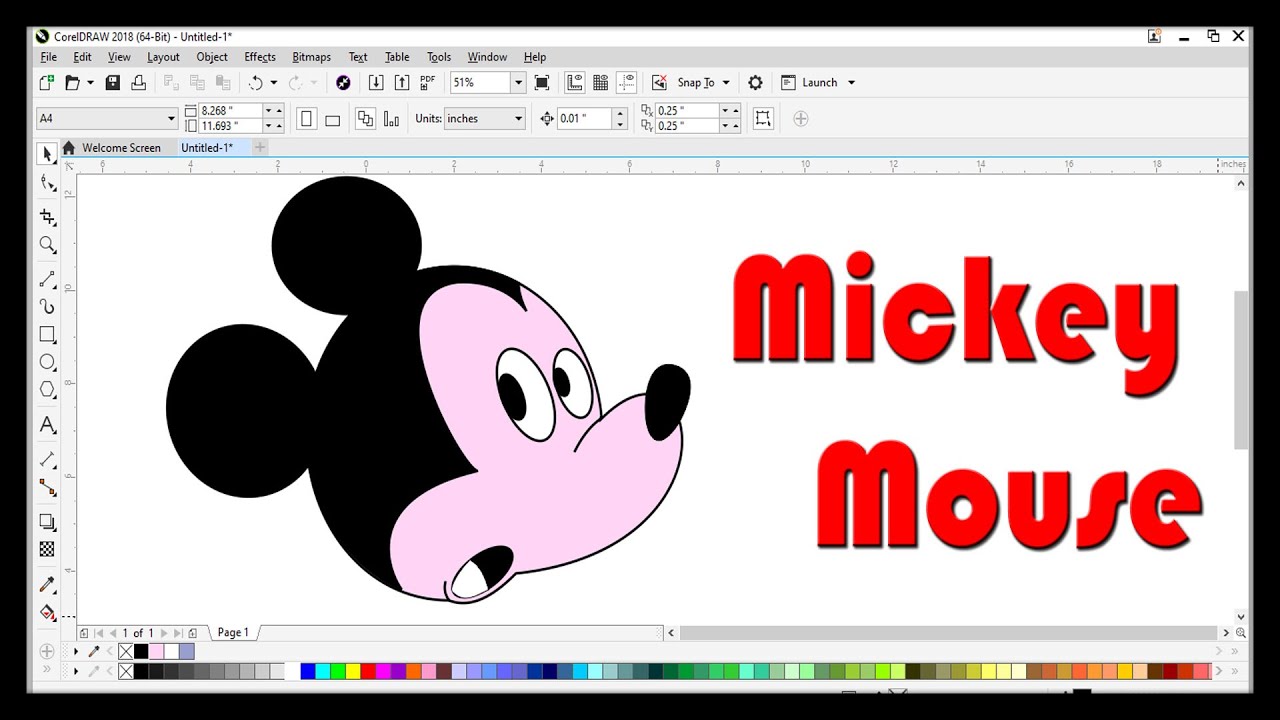
Task: Expand the Snap To dropdown
Action: [x=726, y=83]
